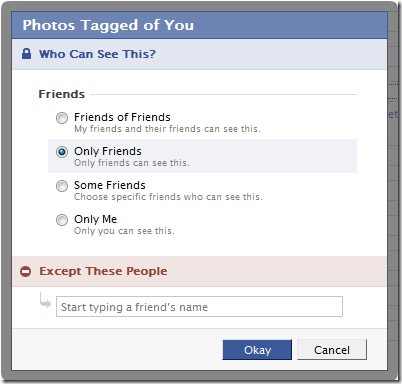
Task: Choose the Only Me radio button
Action: (62, 220)
